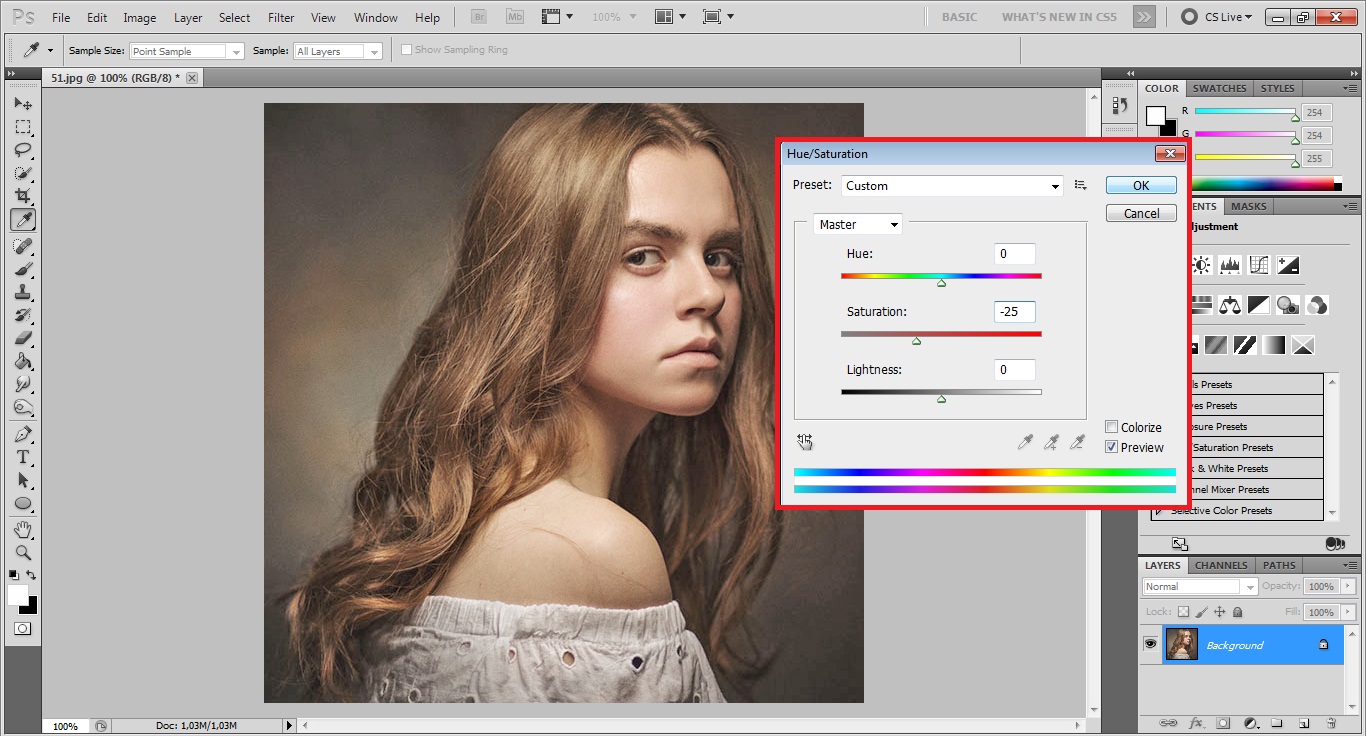Select the Pen tool
The width and height of the screenshot is (1366, 736).
22,434
